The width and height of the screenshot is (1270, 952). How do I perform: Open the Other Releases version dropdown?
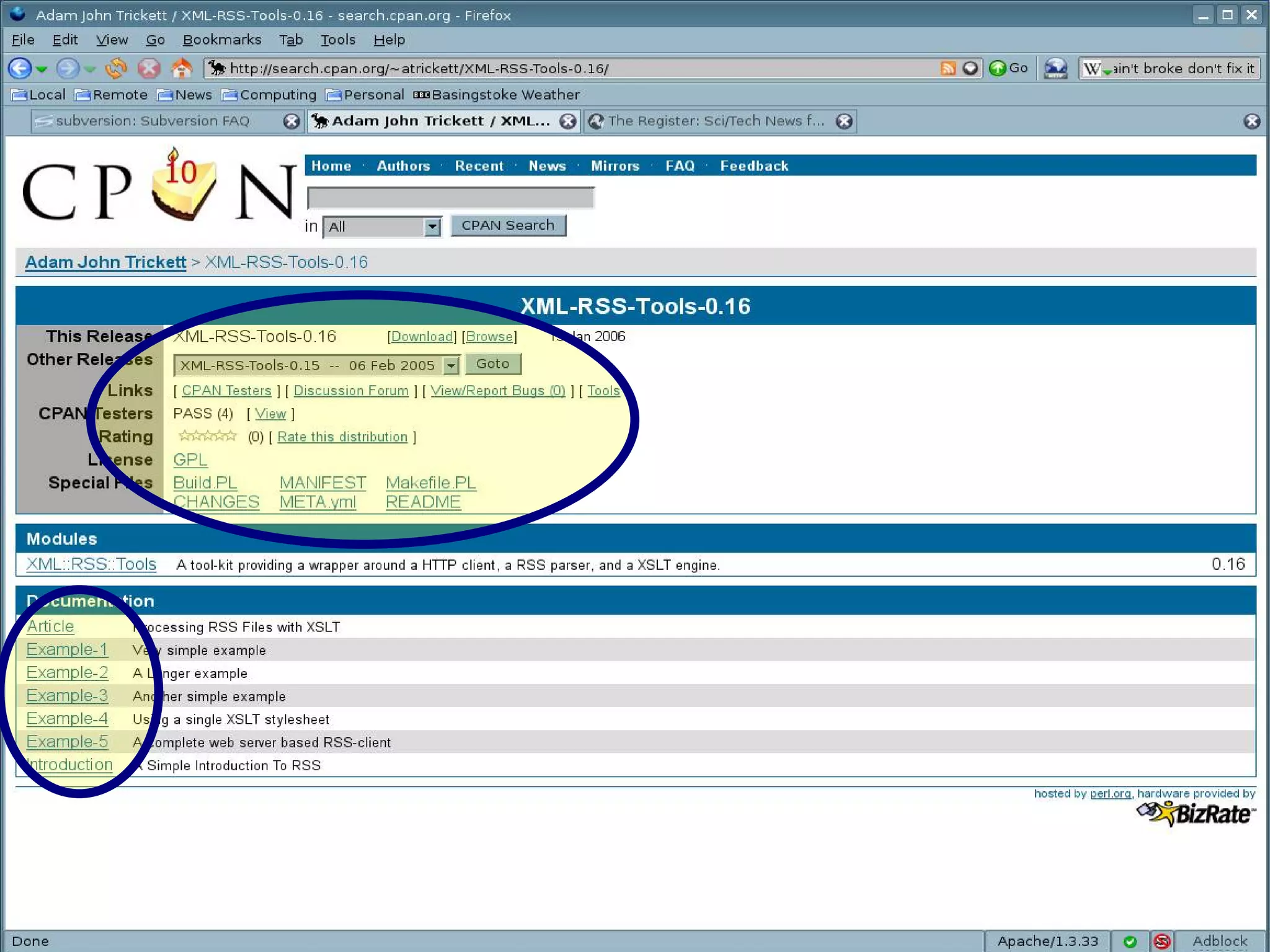click(451, 365)
